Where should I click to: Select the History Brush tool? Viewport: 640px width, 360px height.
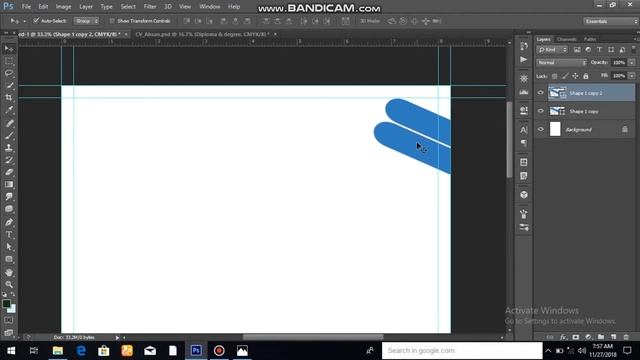[9, 160]
